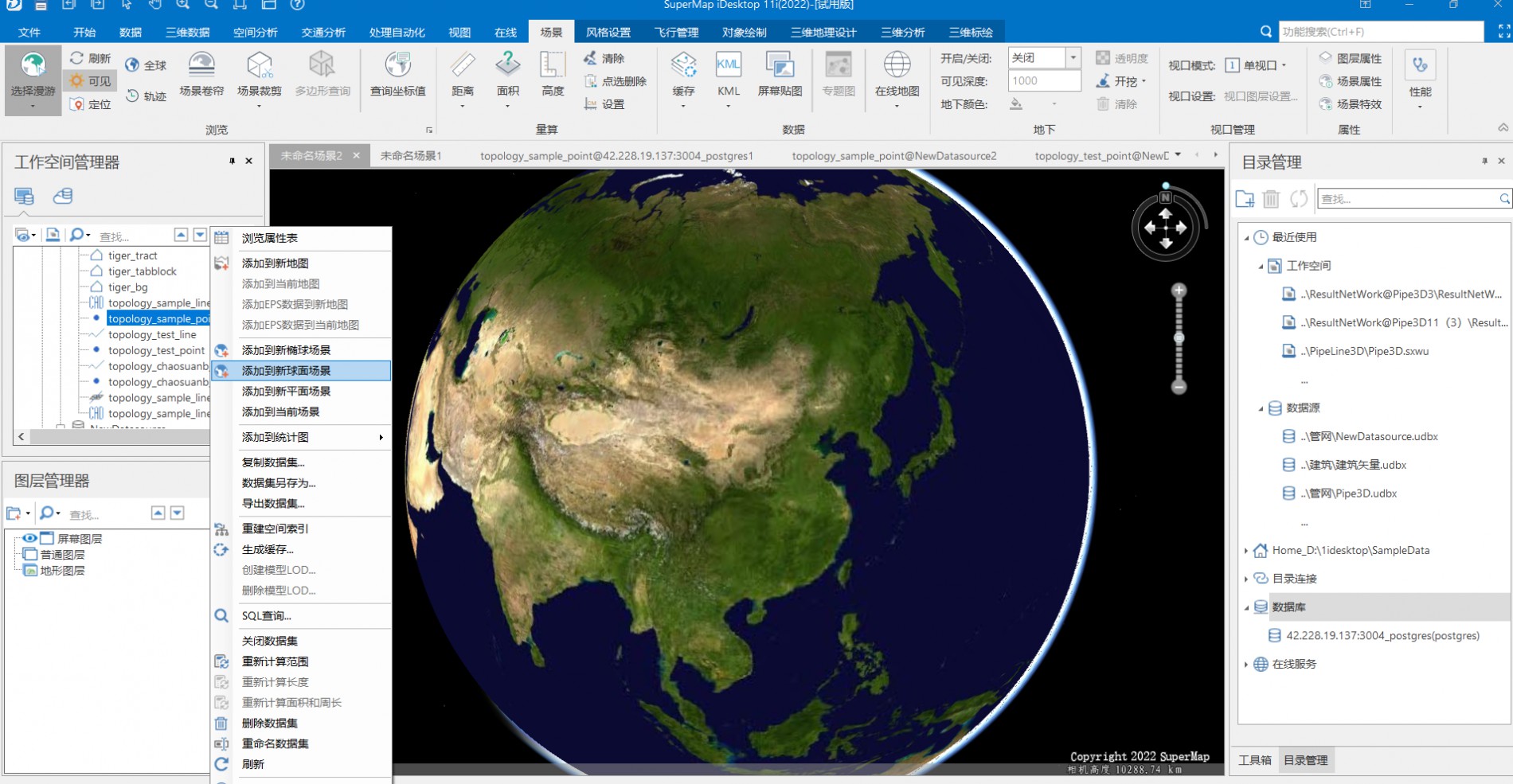This screenshot has height=784, width=1513.
Task: Choose 浏览属性表 from context menu
Action: click(301, 238)
